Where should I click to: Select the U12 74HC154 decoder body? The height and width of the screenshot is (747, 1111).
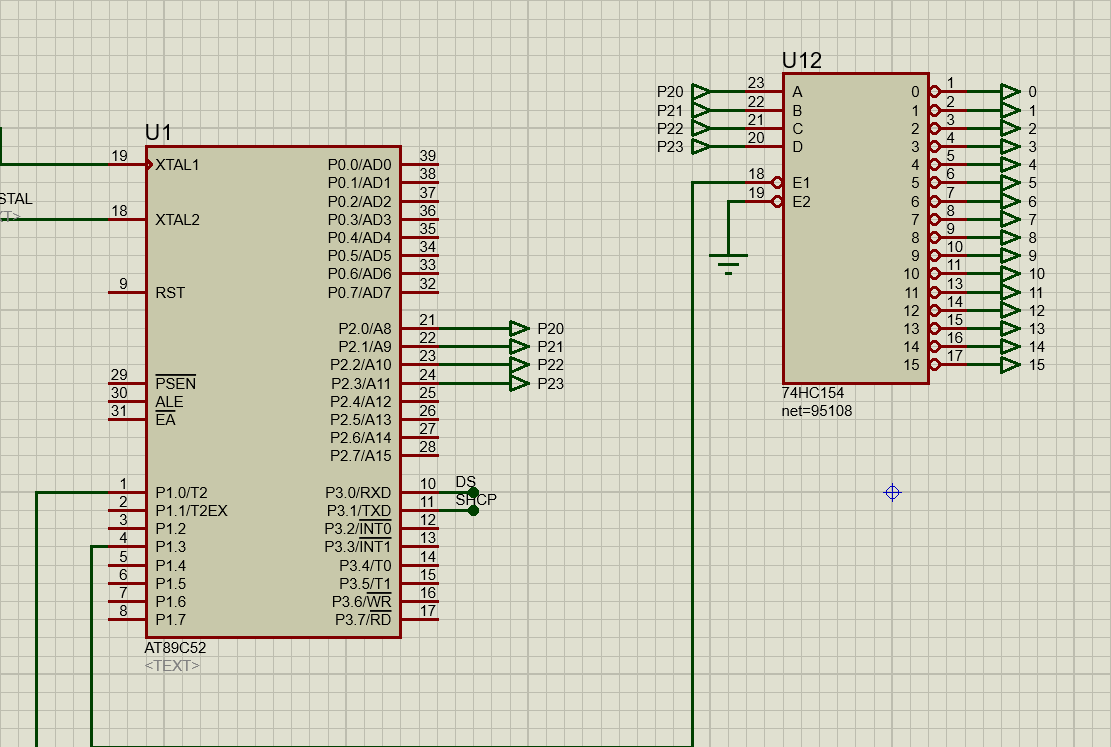[855, 228]
